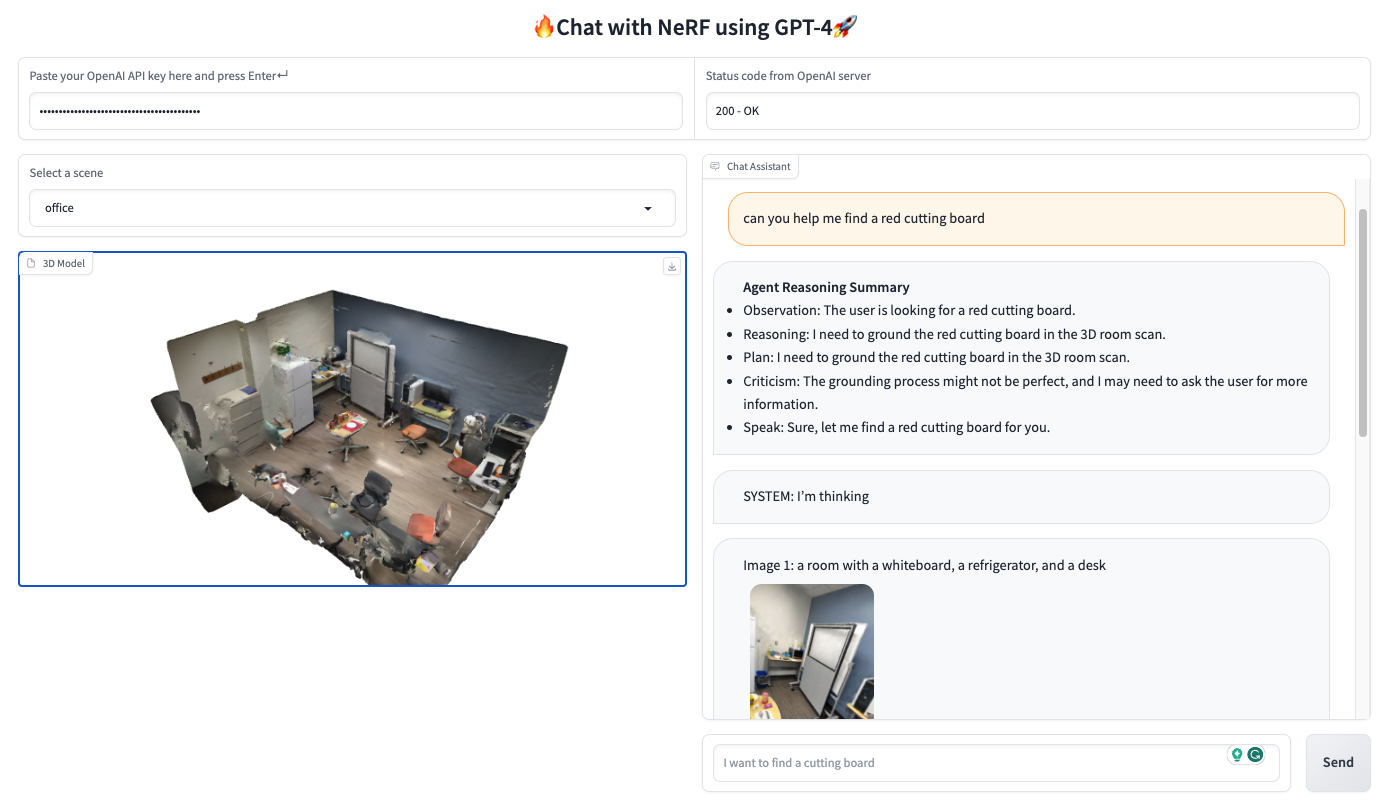The width and height of the screenshot is (1386, 804).
Task: Click the Chat Assistant speech bubble icon
Action: point(715,166)
